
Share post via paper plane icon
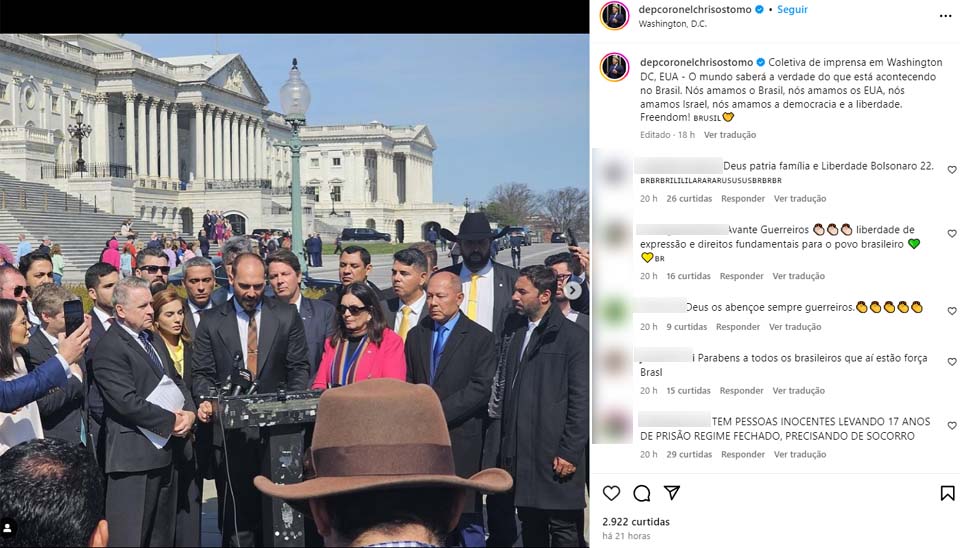pyautogui.click(x=672, y=493)
